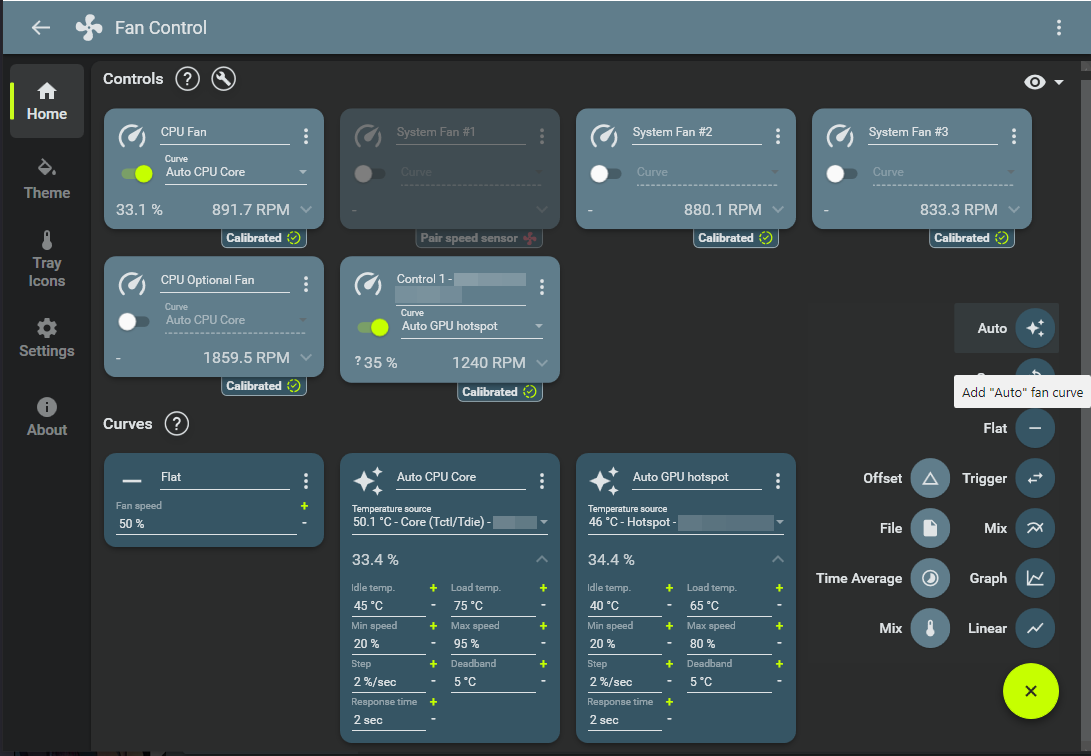Click the back arrow in the header

(x=41, y=28)
